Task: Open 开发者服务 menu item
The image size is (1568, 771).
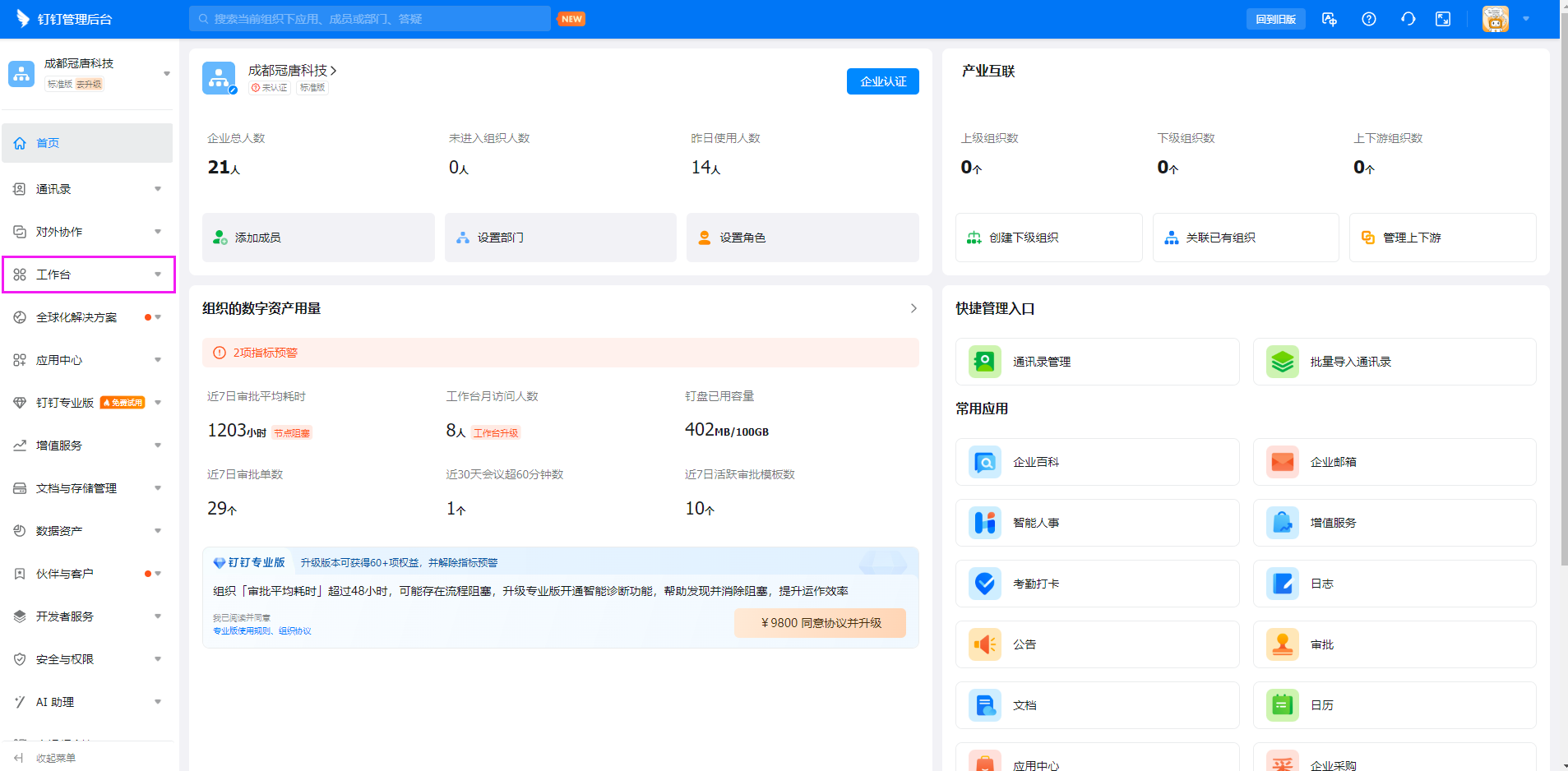Action: (87, 616)
